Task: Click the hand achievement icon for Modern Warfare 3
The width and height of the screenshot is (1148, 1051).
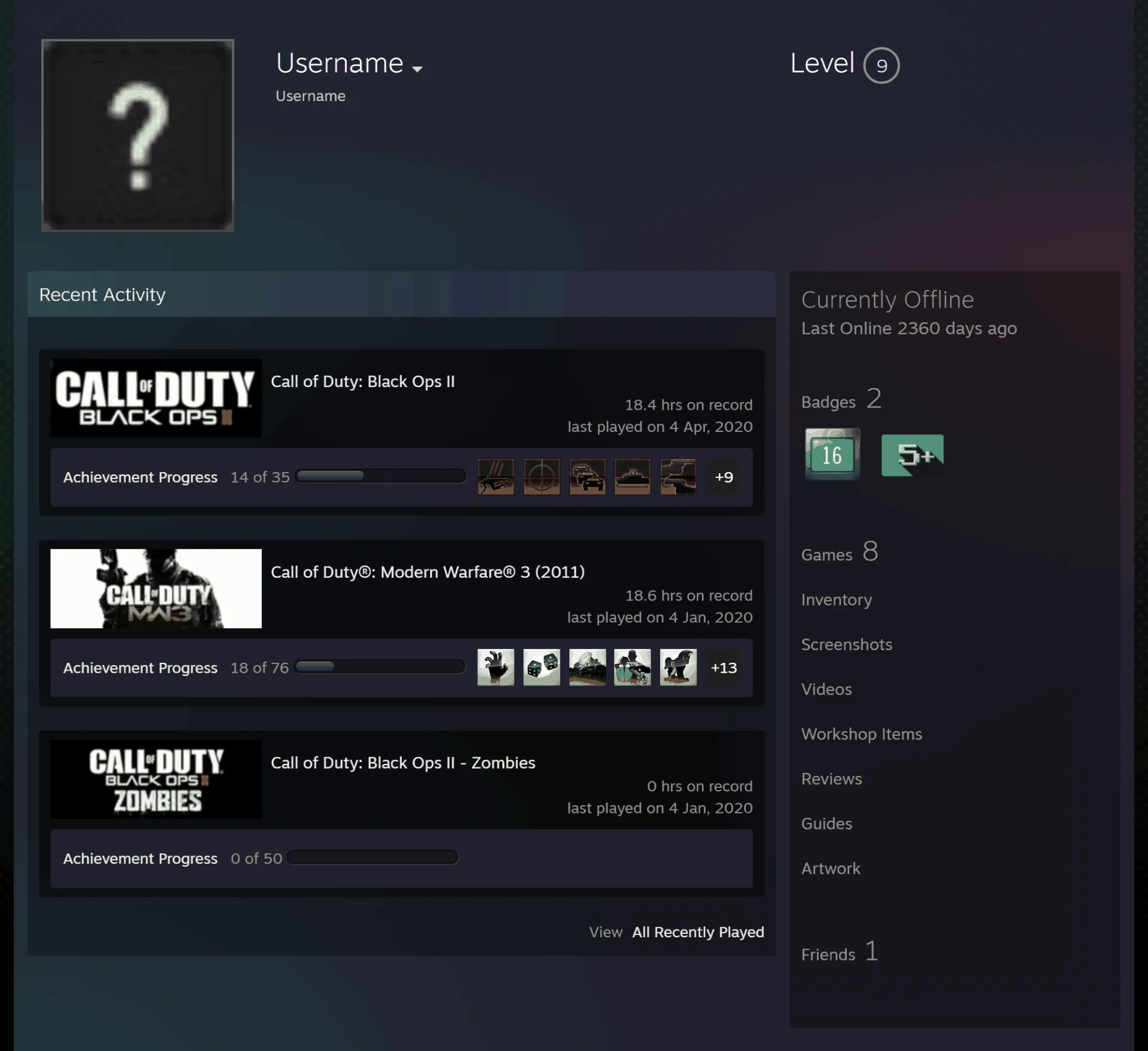Action: tap(496, 667)
